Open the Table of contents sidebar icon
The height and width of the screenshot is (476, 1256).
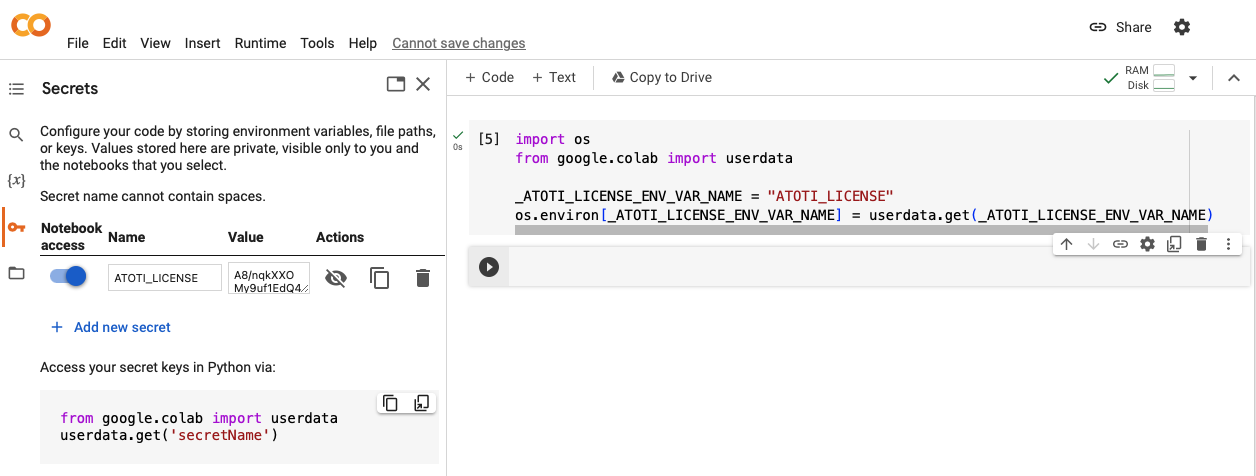pos(16,89)
